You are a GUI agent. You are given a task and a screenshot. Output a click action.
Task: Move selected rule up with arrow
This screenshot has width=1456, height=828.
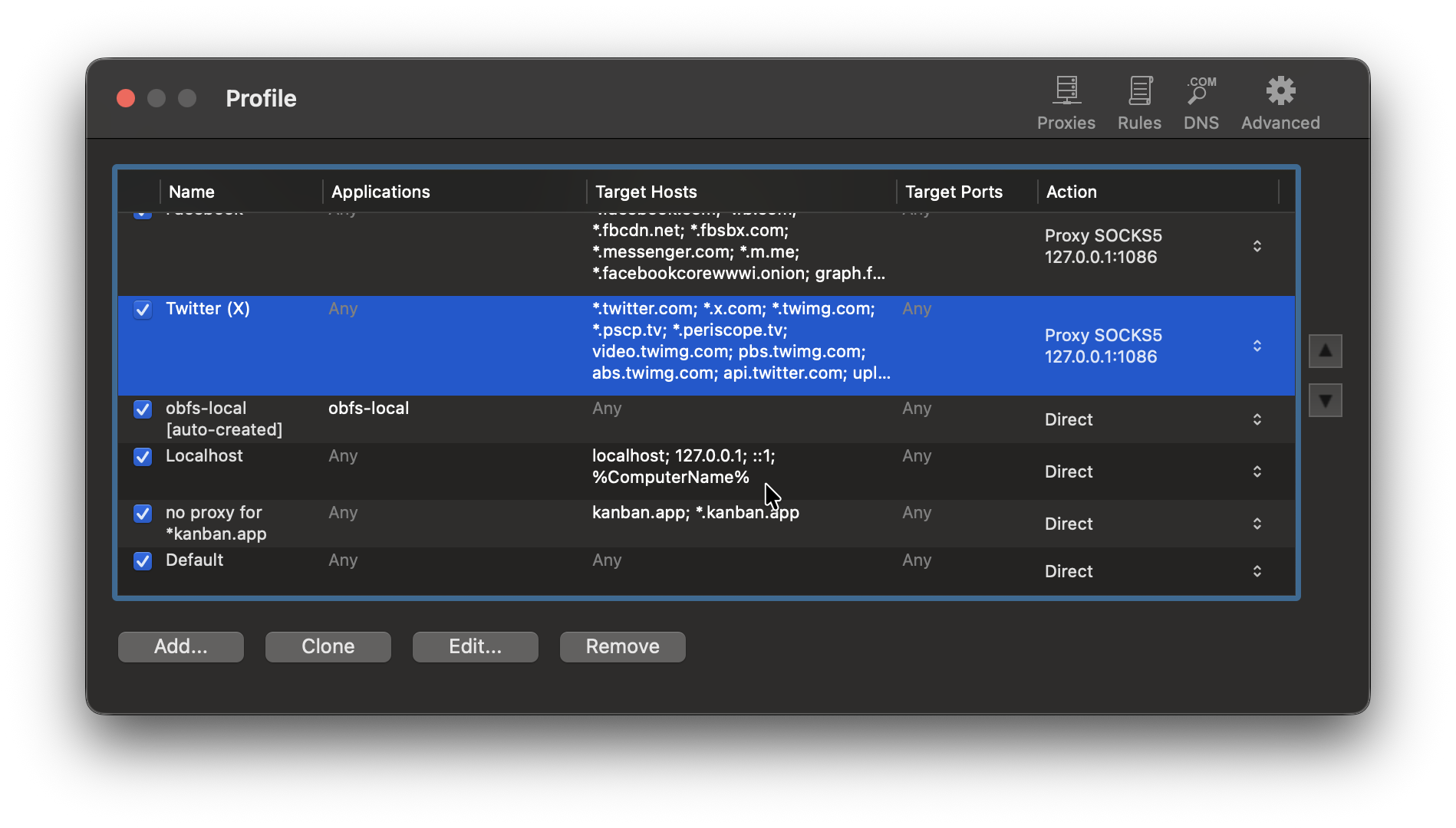click(1325, 351)
